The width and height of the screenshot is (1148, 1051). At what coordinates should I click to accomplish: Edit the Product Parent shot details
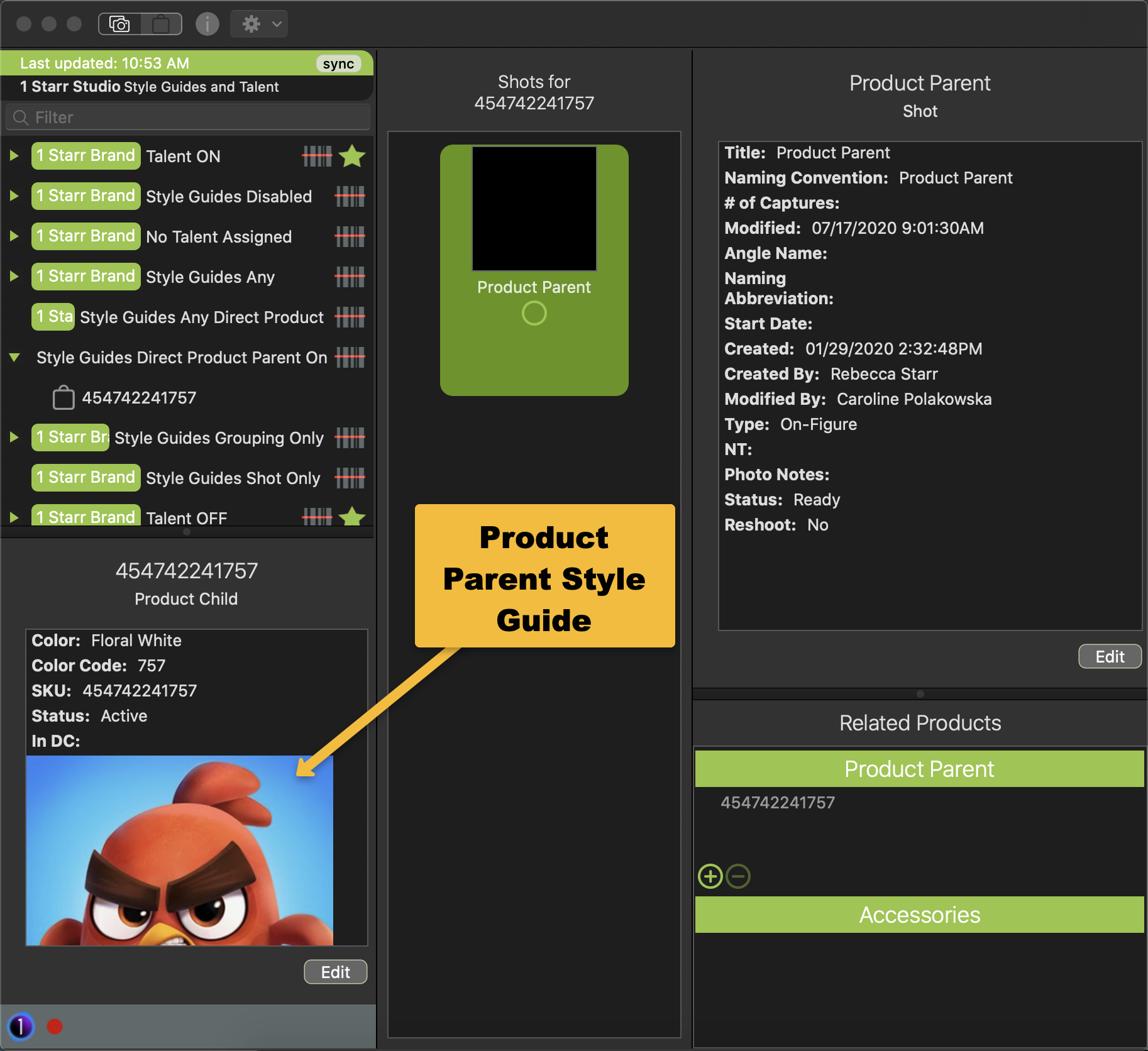[1110, 657]
